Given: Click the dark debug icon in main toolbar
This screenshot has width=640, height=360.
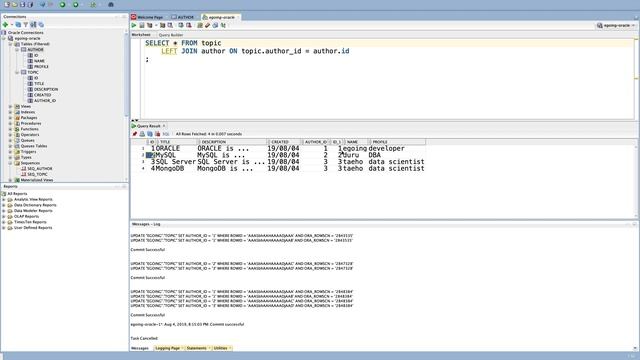Looking at the screenshot, I should pyautogui.click(x=111, y=4).
